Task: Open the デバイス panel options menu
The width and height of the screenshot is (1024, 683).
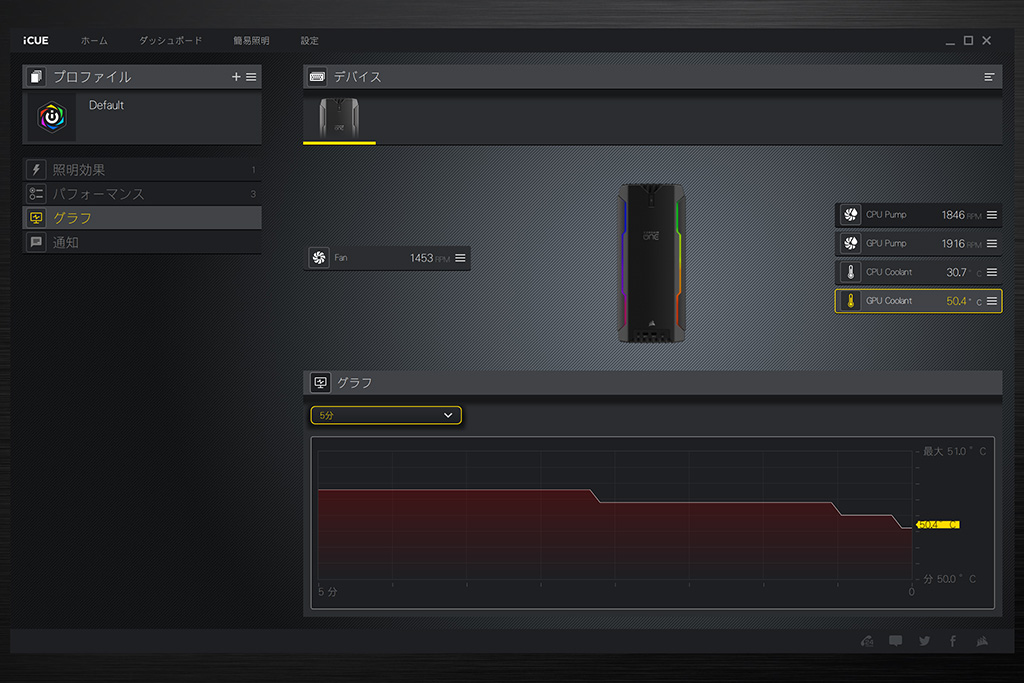Action: pos(989,77)
